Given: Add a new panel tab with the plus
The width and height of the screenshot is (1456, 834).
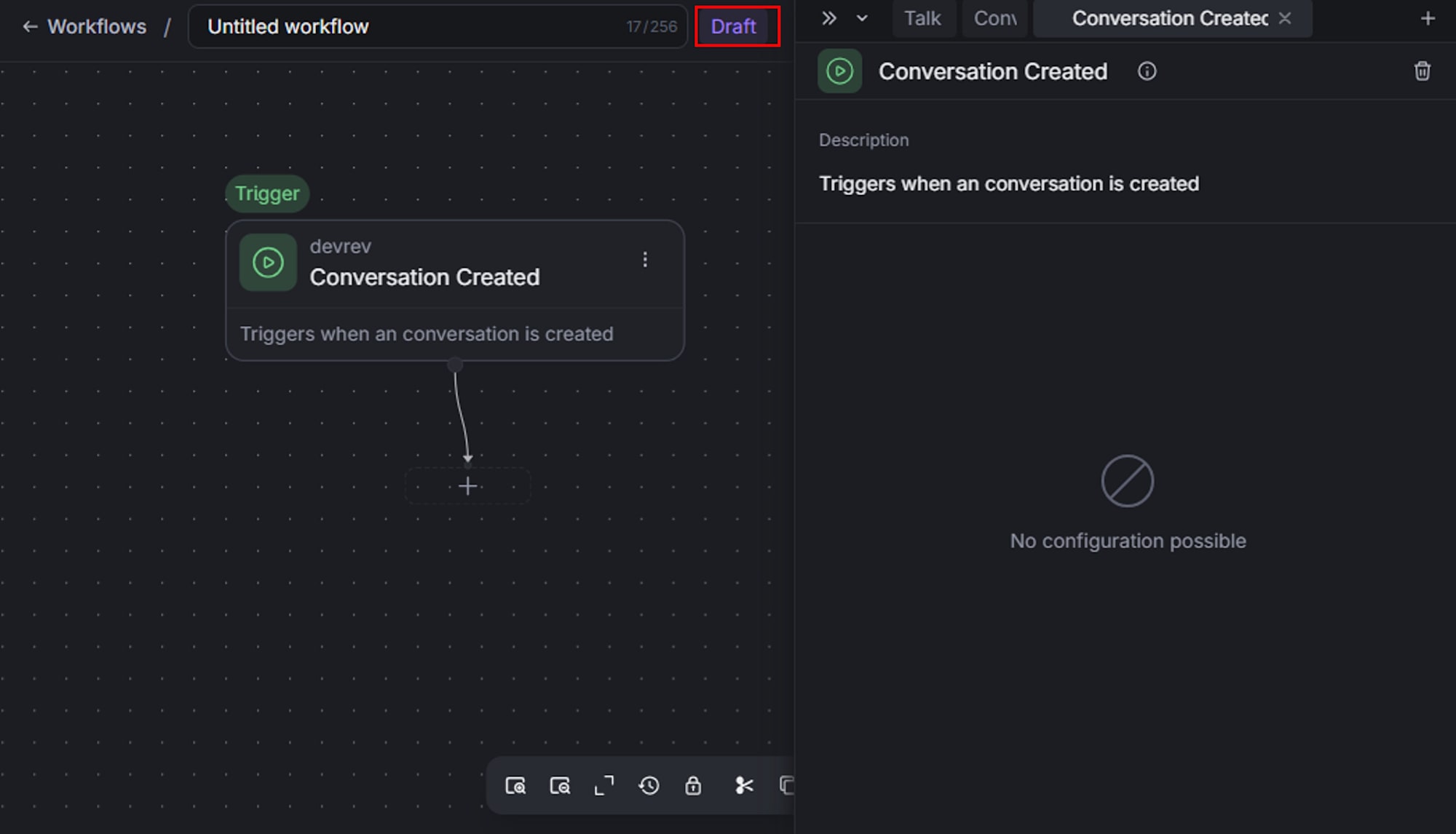Looking at the screenshot, I should tap(1428, 18).
